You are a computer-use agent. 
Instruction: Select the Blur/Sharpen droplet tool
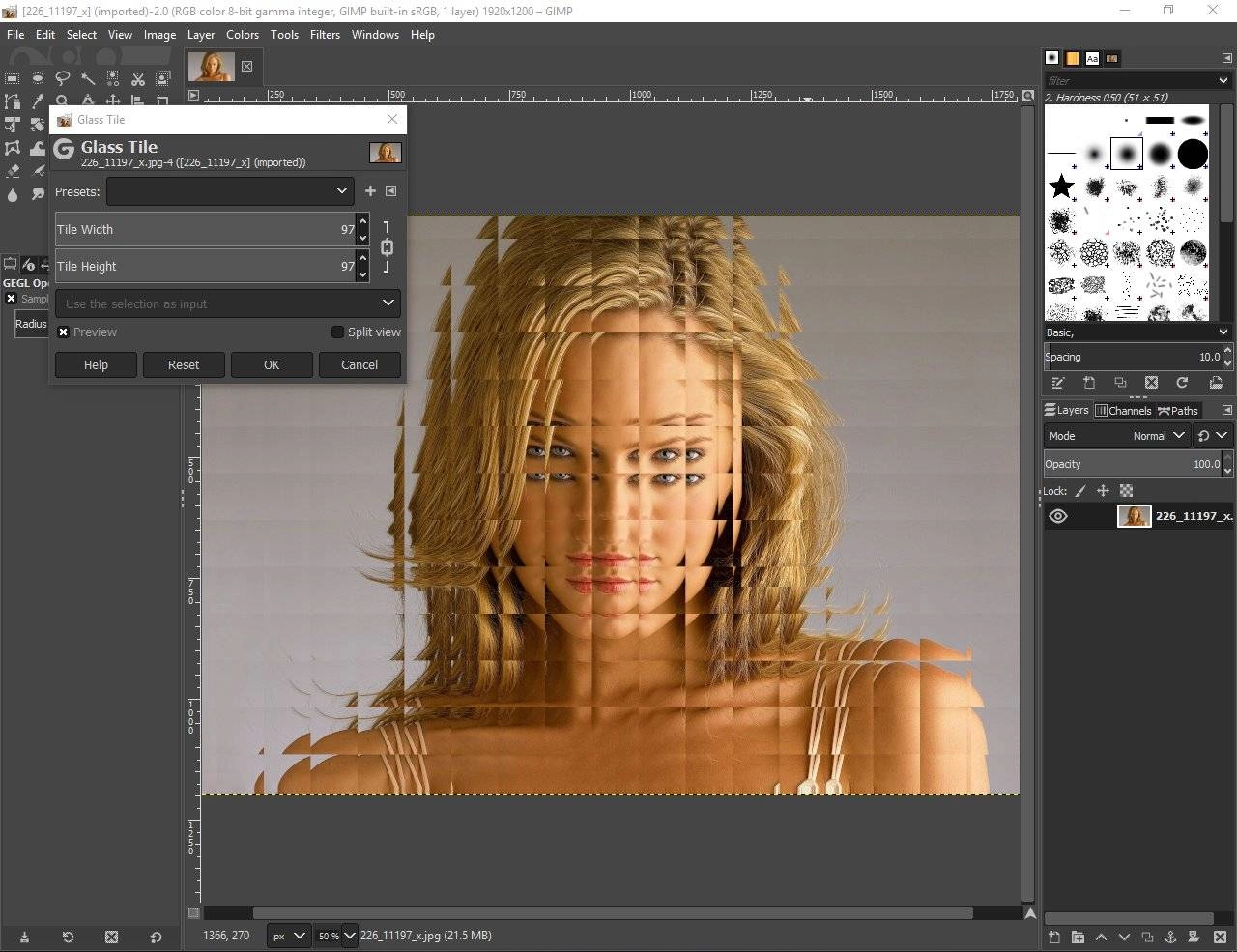pos(13,194)
